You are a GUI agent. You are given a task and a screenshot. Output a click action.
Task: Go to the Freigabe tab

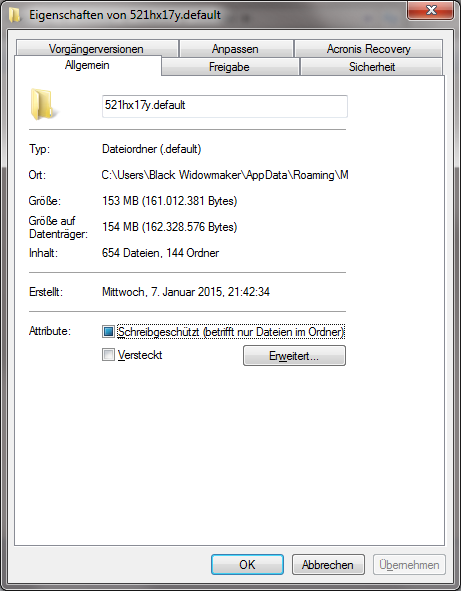point(230,67)
